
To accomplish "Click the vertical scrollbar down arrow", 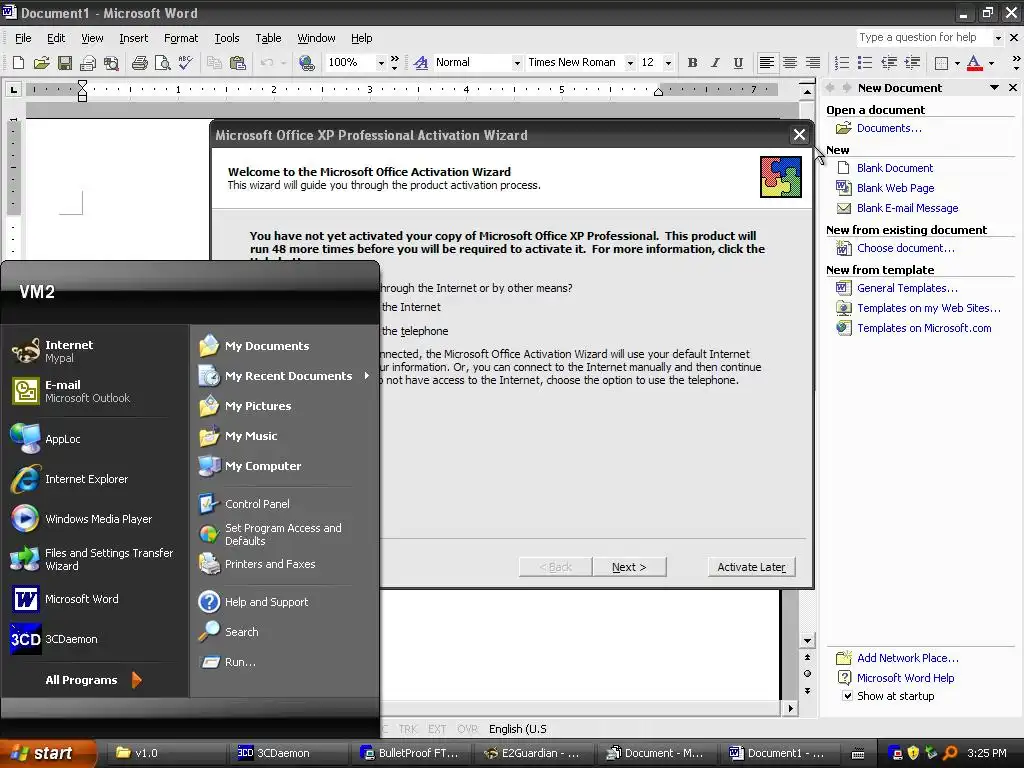I will point(807,641).
